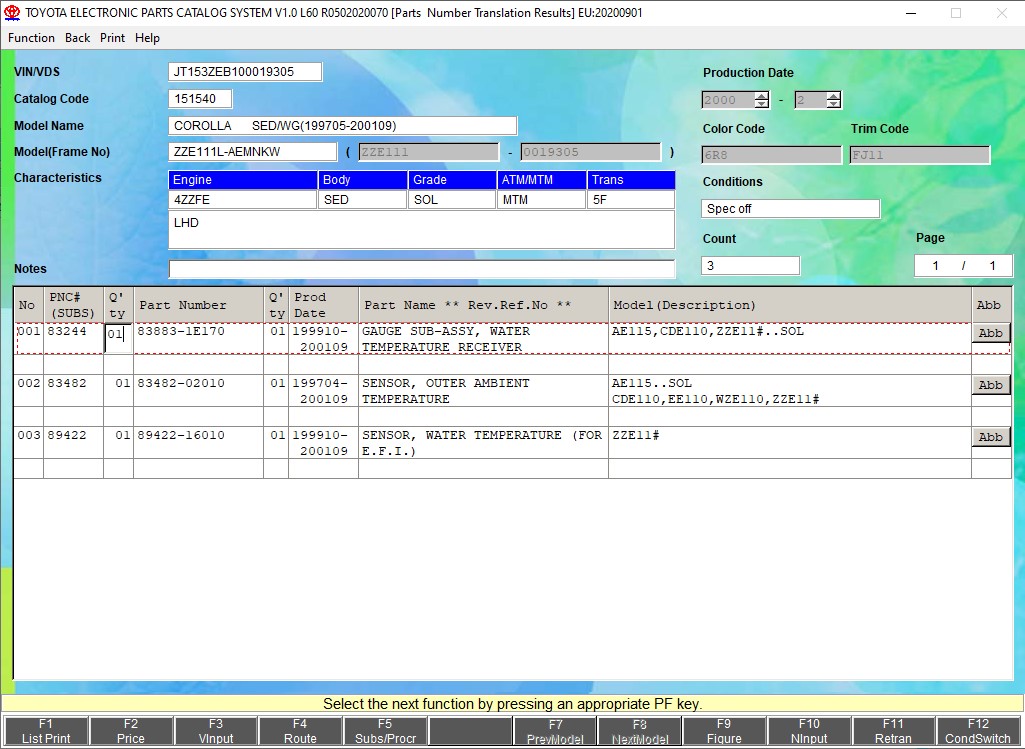The width and height of the screenshot is (1025, 749).
Task: Increase production year with the up arrow
Action: [x=762, y=96]
